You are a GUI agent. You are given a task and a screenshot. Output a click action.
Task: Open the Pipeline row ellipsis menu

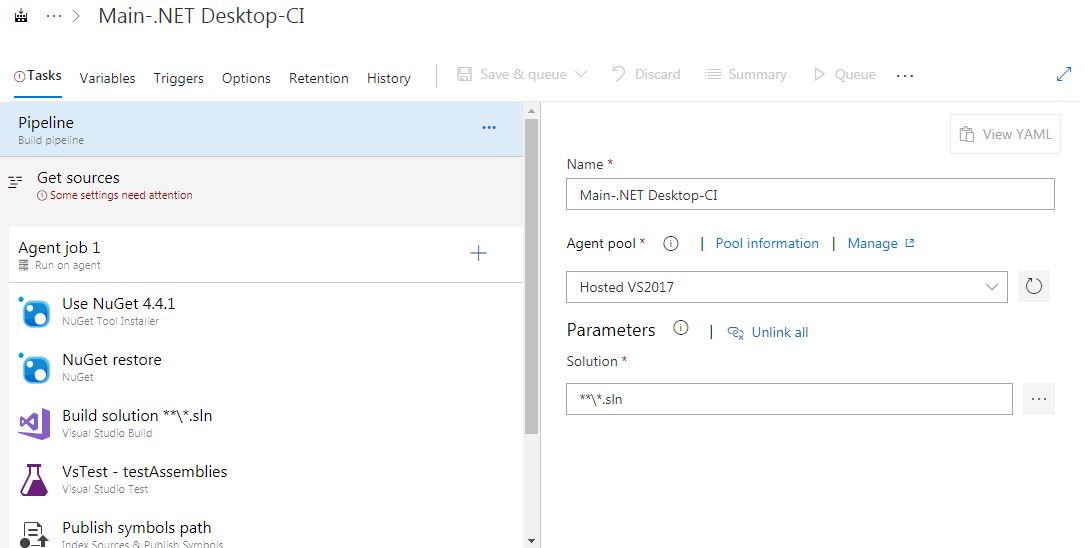489,127
